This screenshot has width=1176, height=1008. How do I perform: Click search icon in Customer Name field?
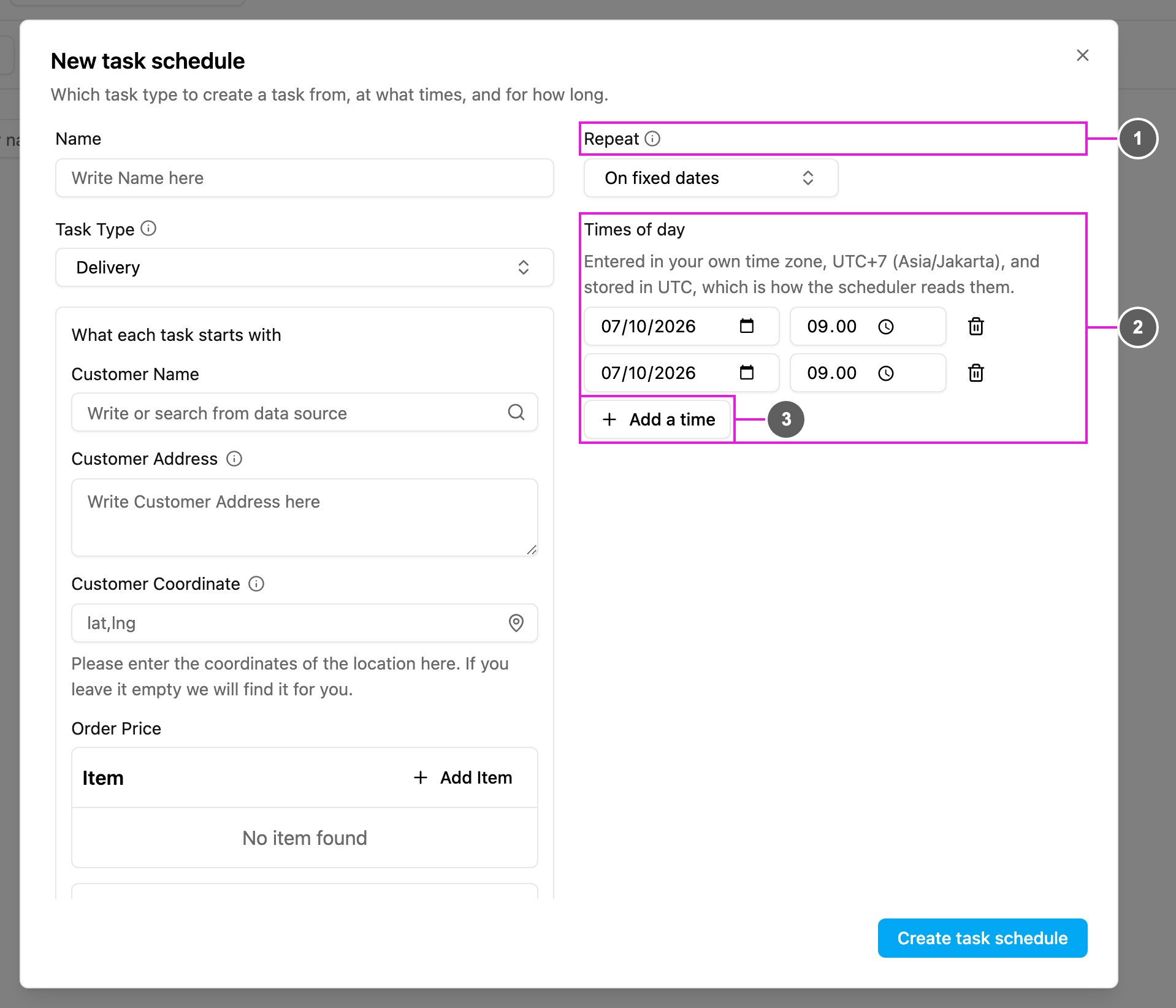(x=516, y=412)
